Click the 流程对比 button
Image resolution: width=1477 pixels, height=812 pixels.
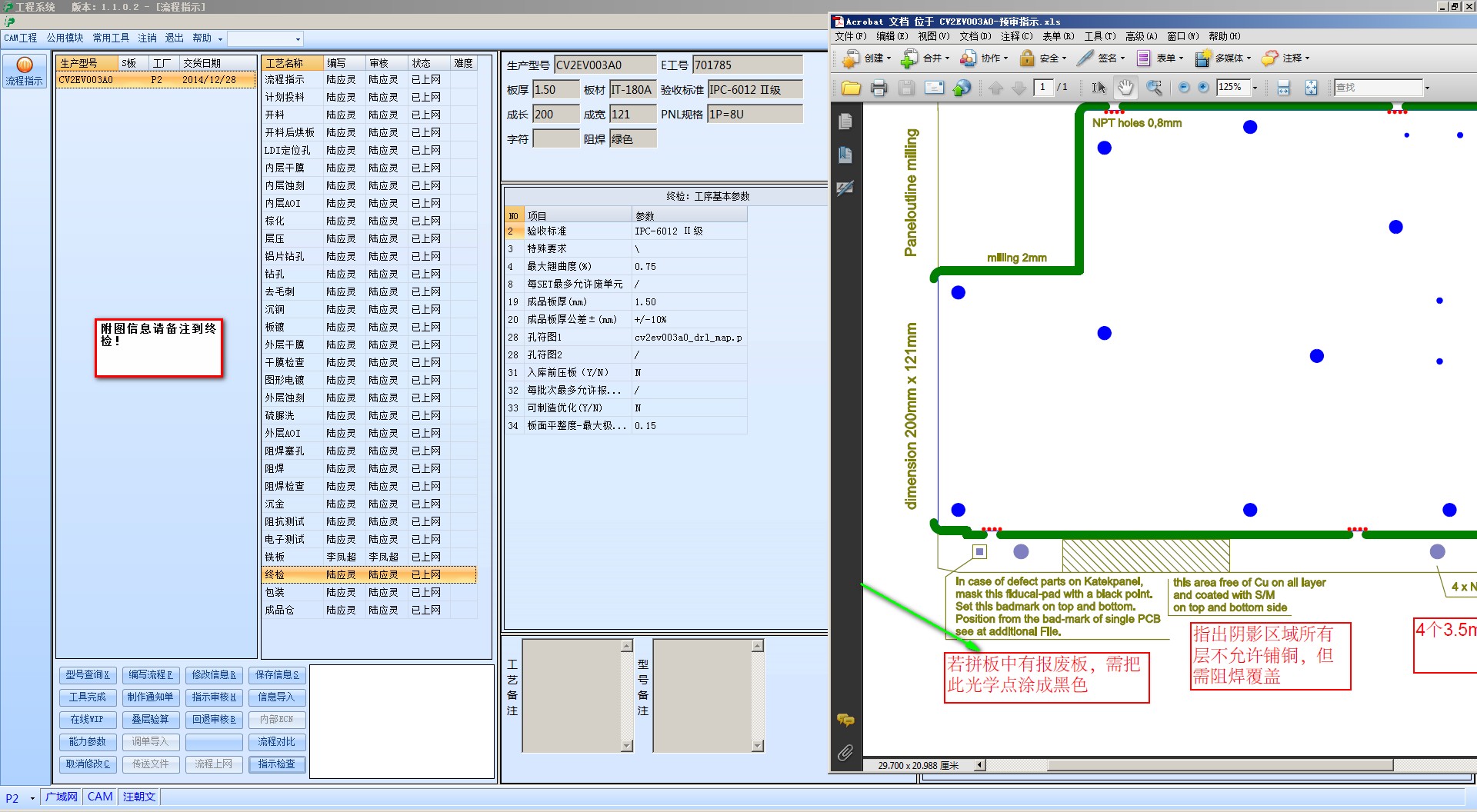277,742
